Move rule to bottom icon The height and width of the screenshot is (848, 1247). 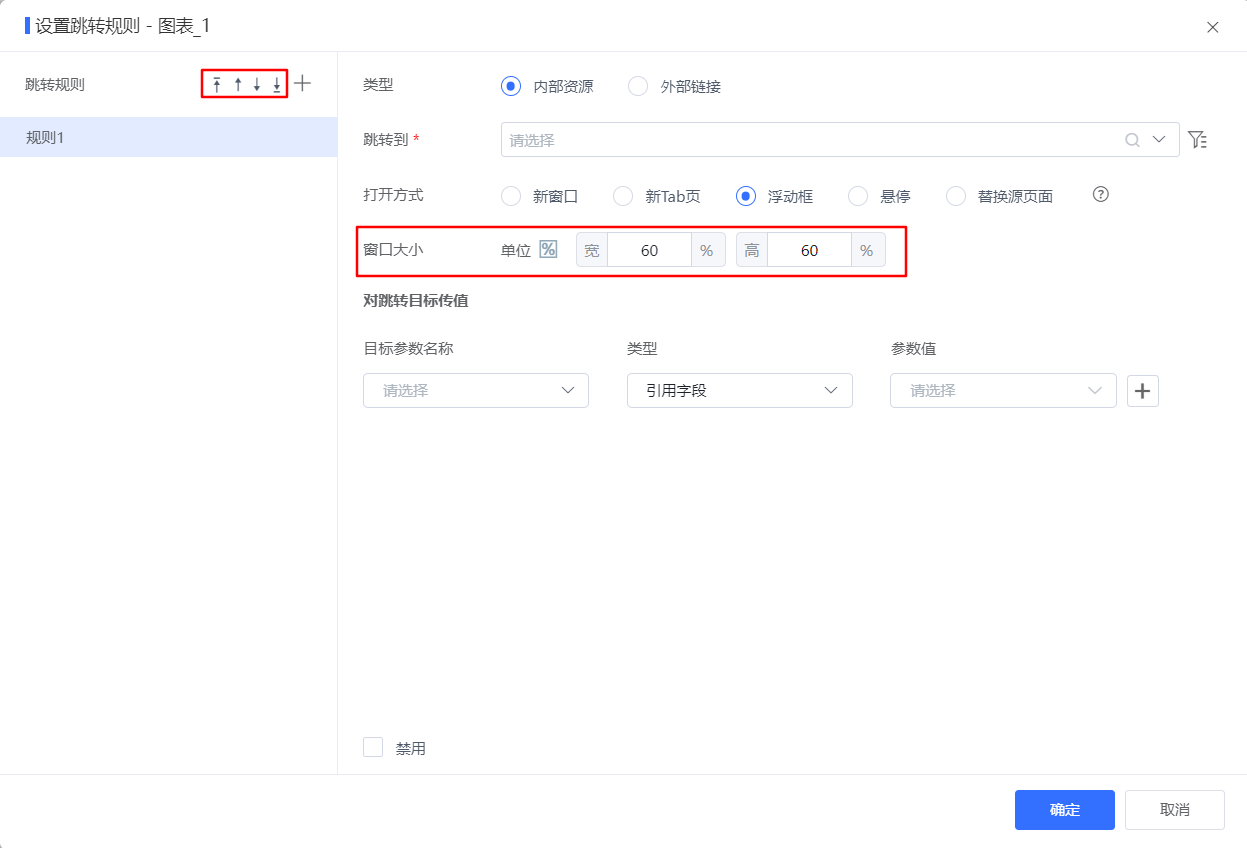coord(277,85)
